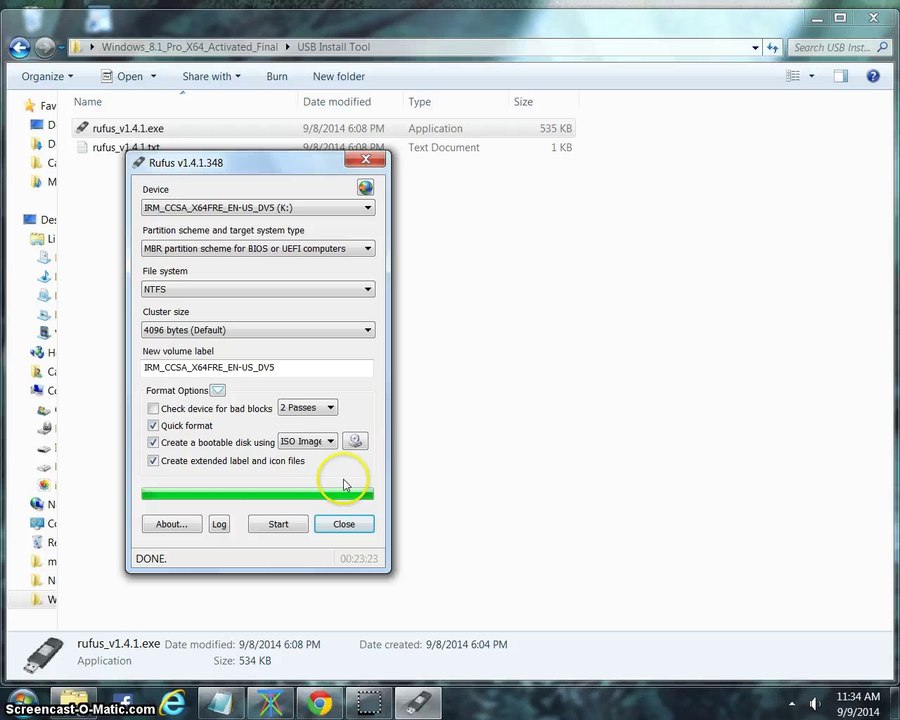The width and height of the screenshot is (900, 720).
Task: Click the rufus_v1.4.1.txt document icon
Action: pyautogui.click(x=82, y=147)
